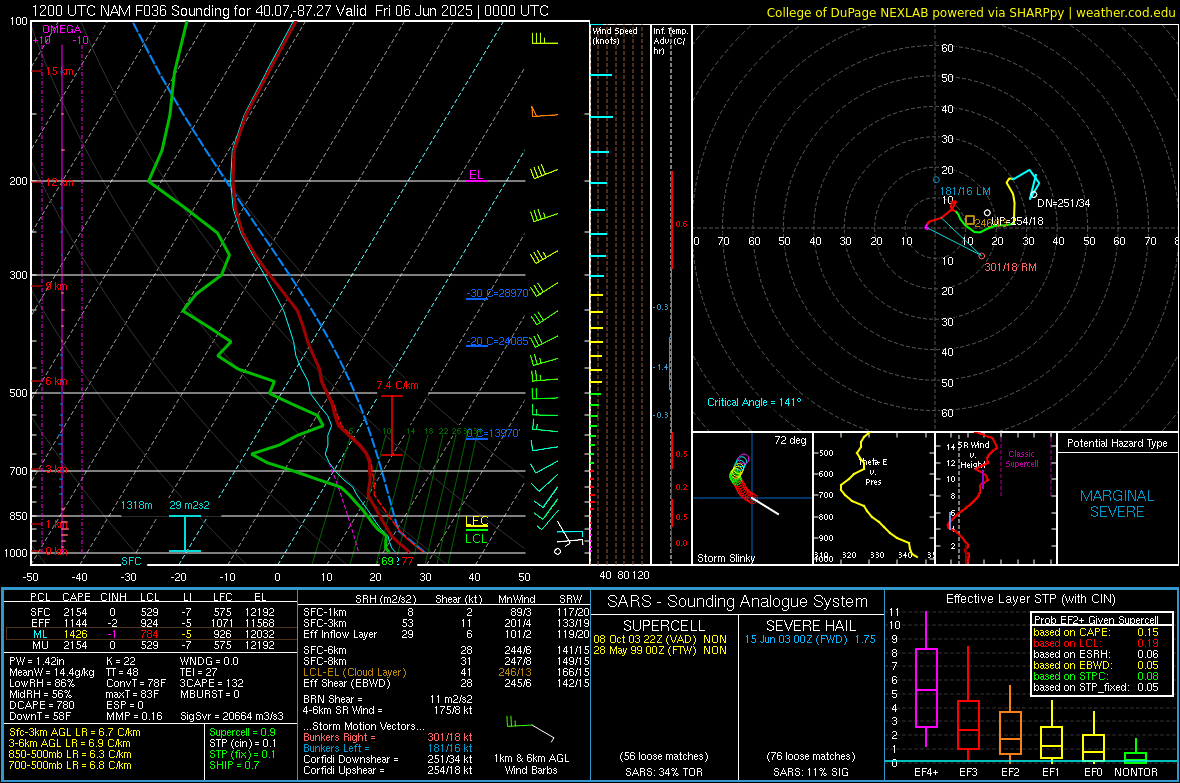This screenshot has height=783, width=1180.
Task: Click the 12 km height marker
Action: point(59,183)
